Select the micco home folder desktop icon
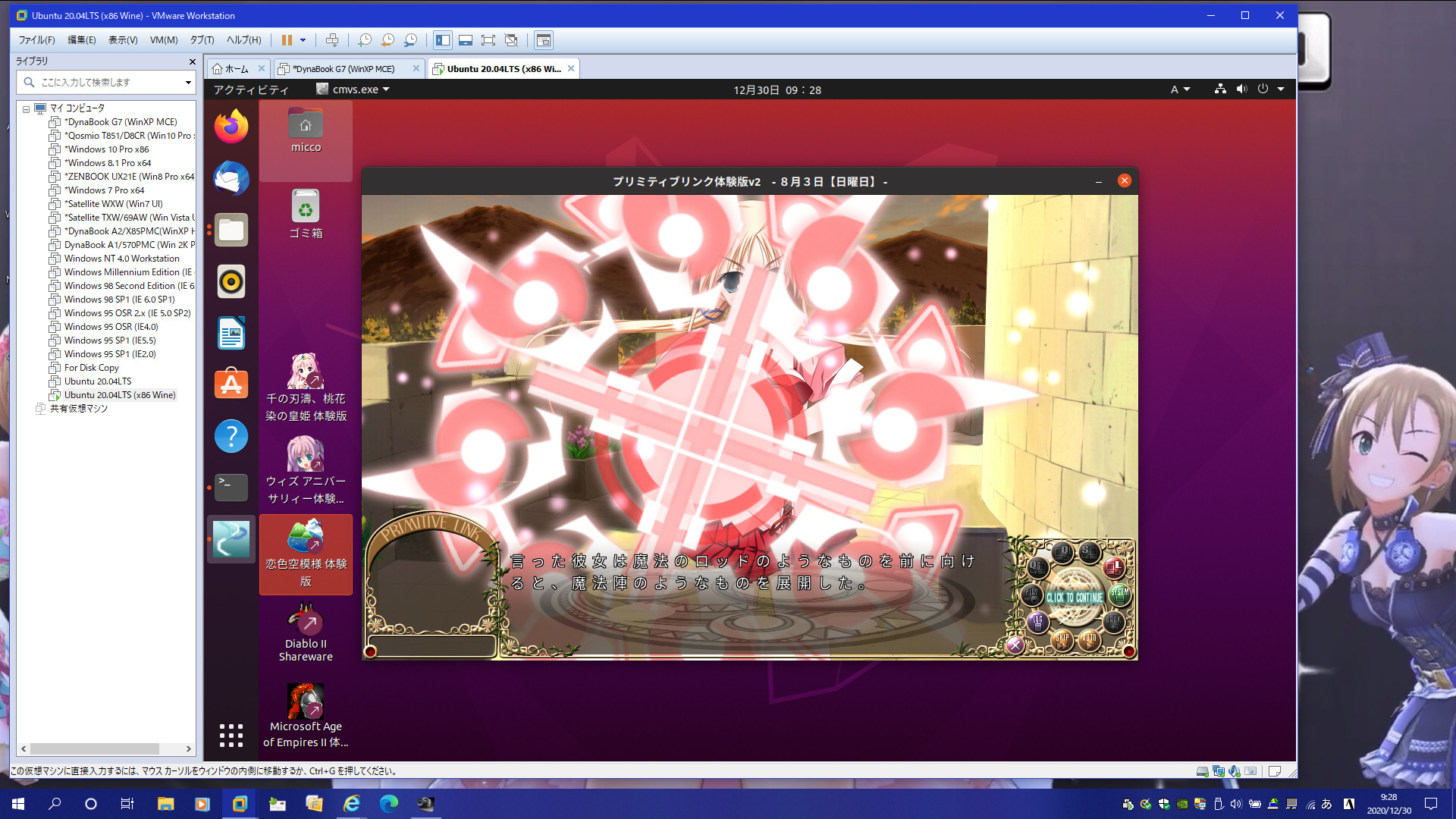The width and height of the screenshot is (1456, 819). 306,130
